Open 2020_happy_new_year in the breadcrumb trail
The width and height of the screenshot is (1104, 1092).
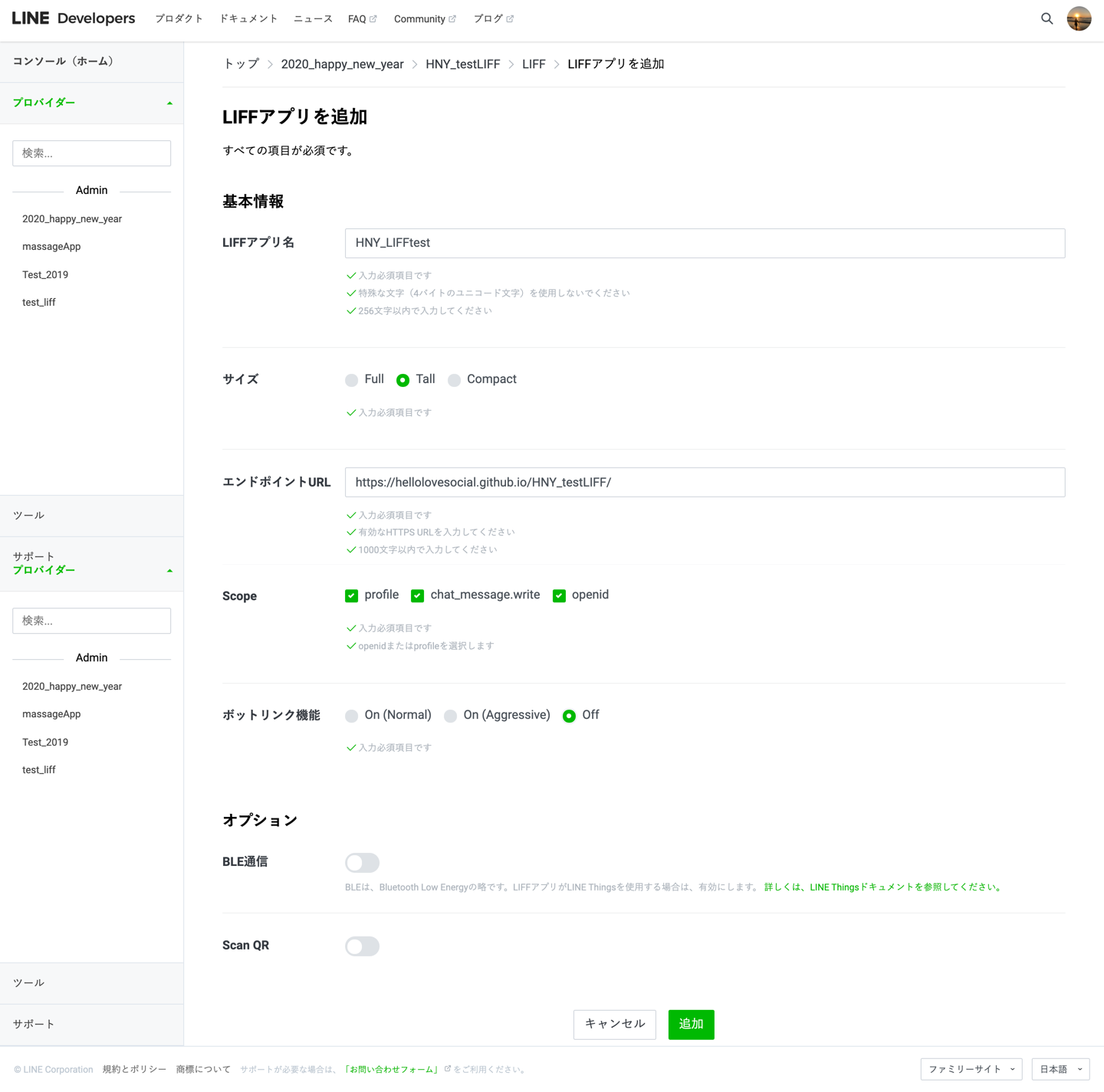click(342, 64)
